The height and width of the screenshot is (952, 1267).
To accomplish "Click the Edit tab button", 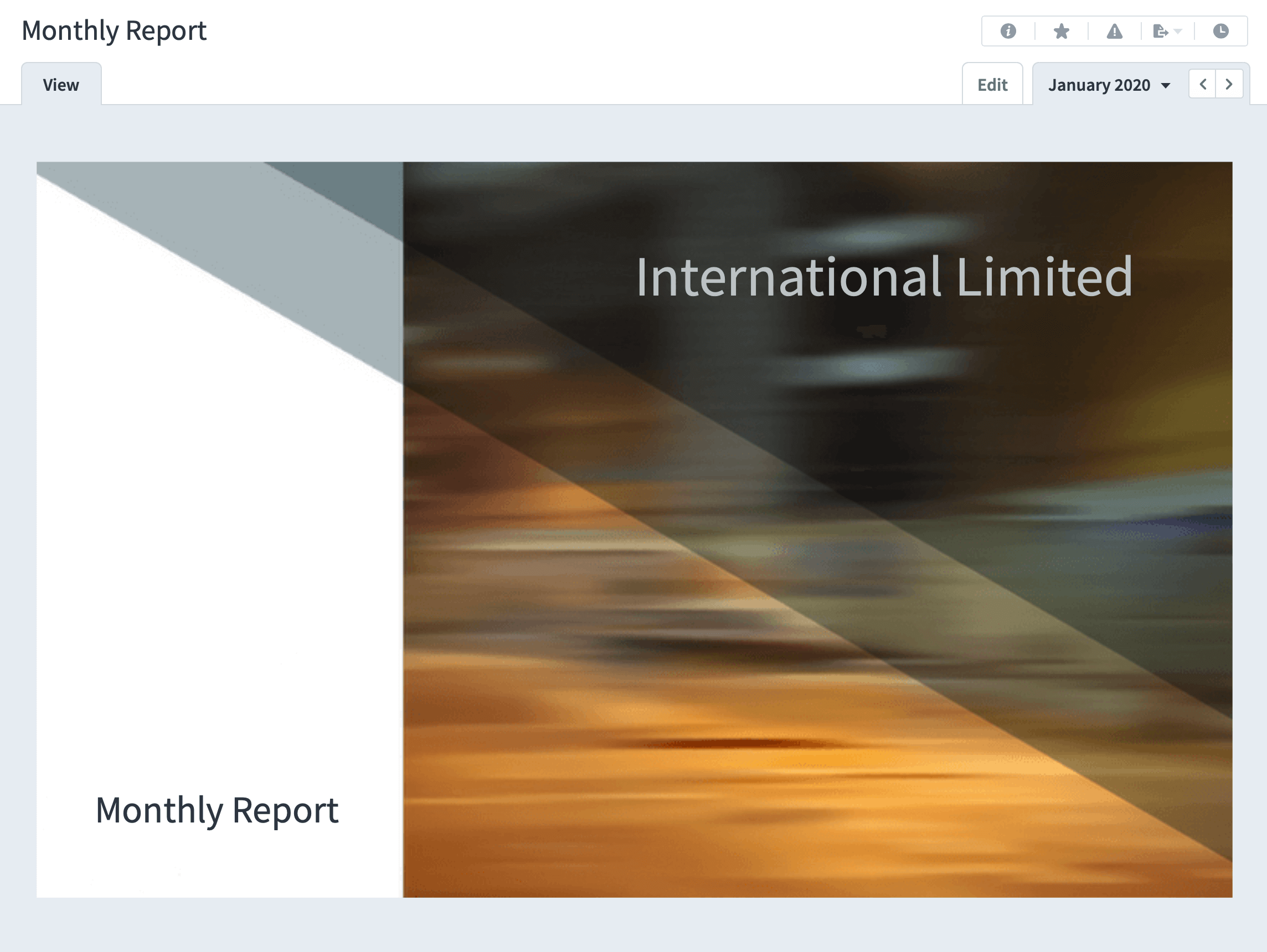I will (992, 85).
